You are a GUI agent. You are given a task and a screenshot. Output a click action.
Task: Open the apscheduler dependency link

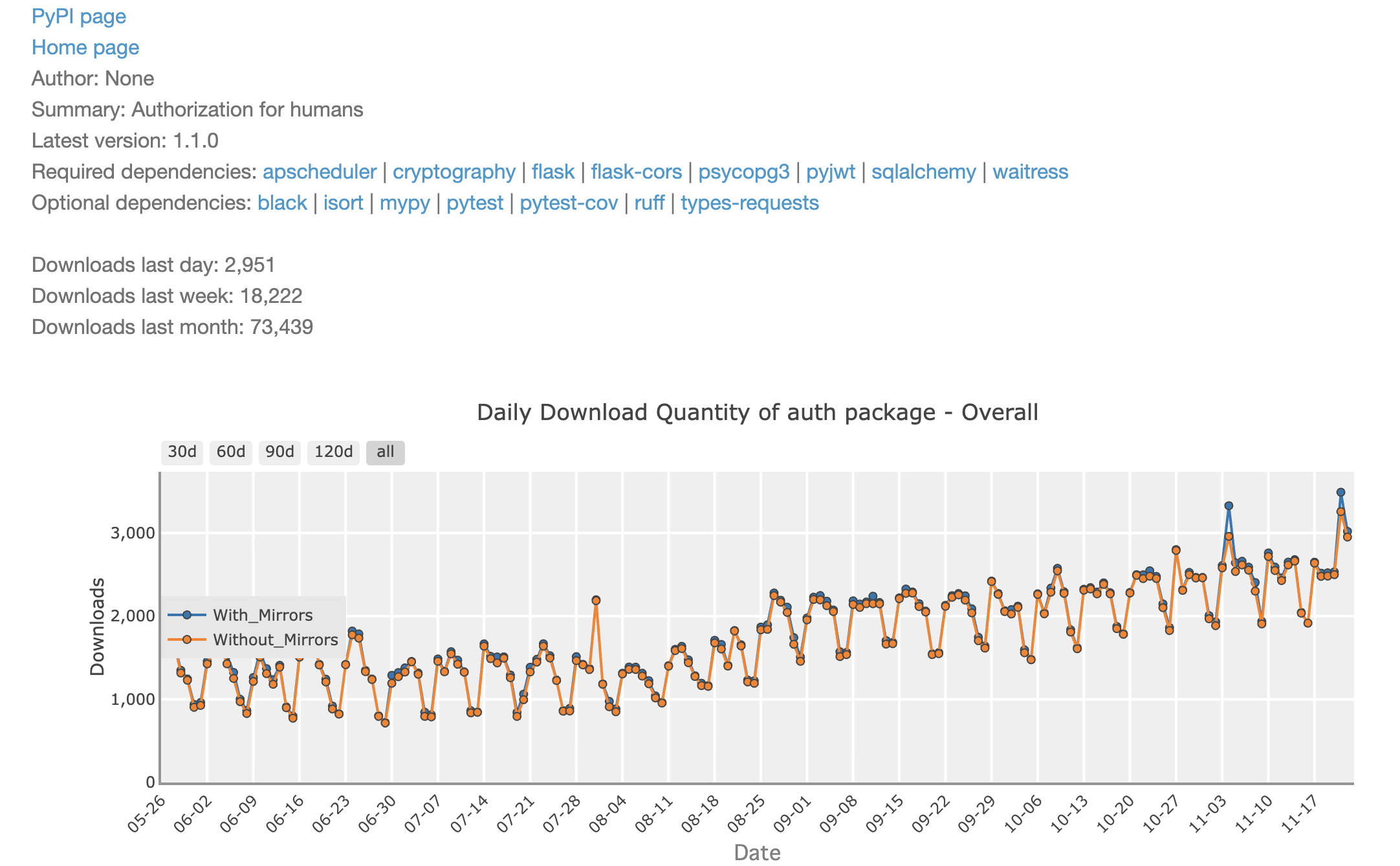point(319,172)
